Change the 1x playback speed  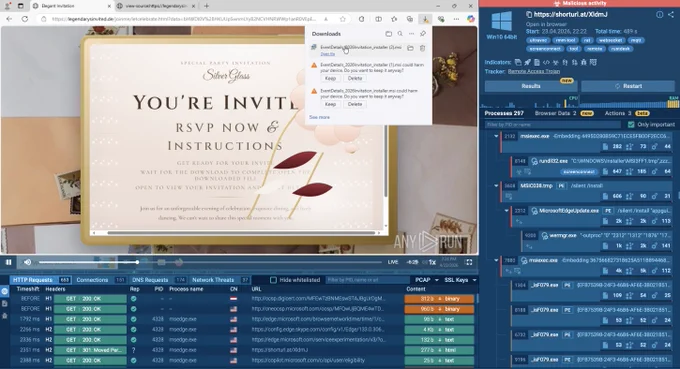pos(432,262)
